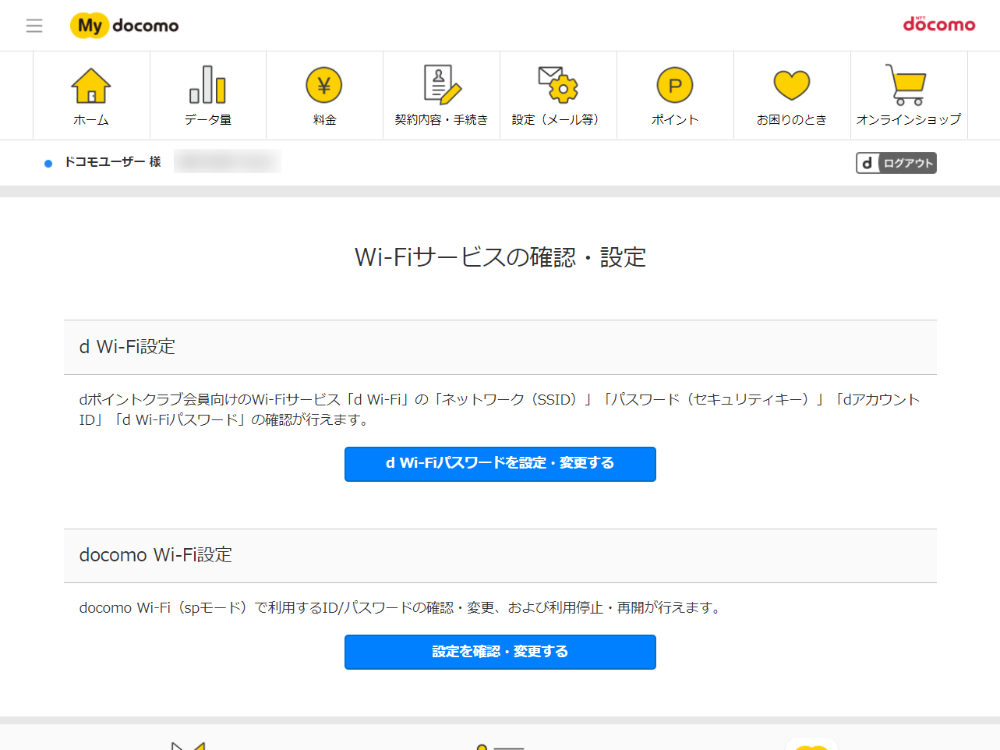Click d Wi-Fiパスワードを設定・変更する button
This screenshot has width=1000, height=750.
(x=500, y=464)
